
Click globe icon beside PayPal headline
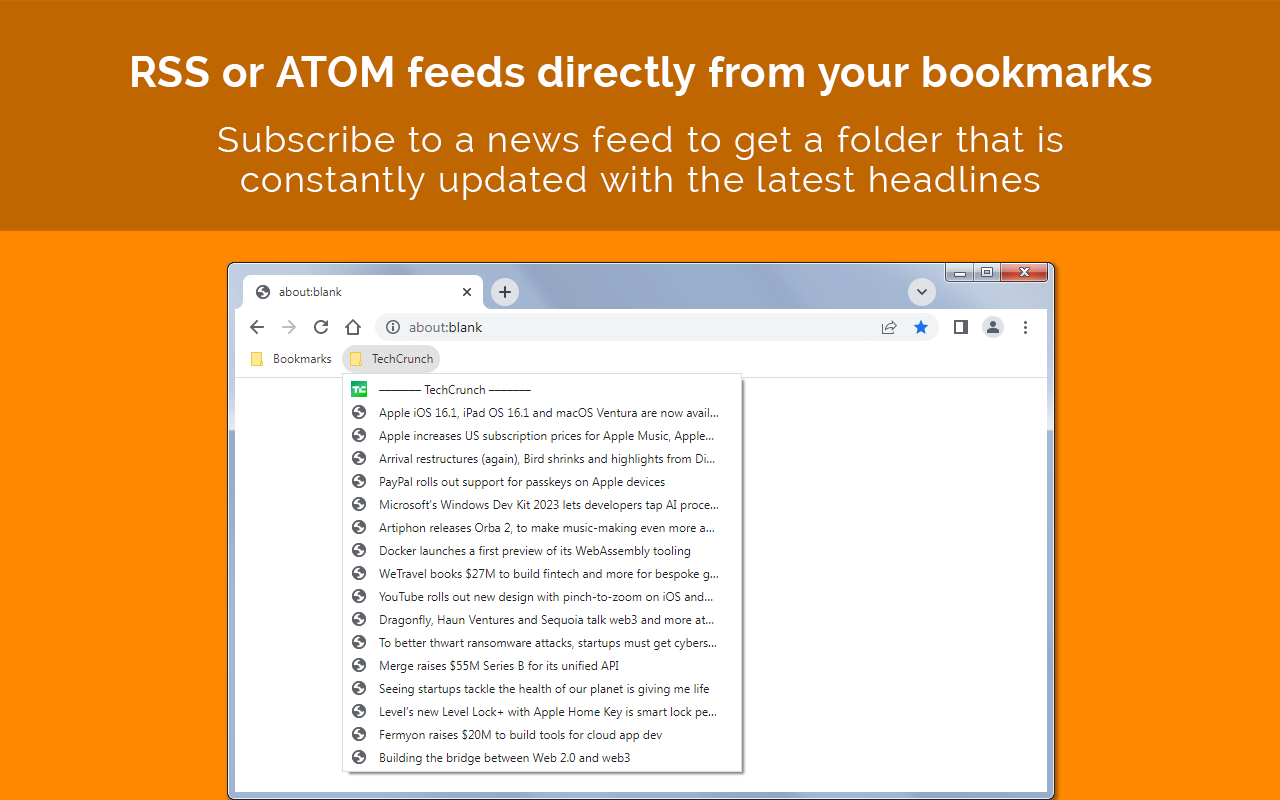(x=359, y=482)
